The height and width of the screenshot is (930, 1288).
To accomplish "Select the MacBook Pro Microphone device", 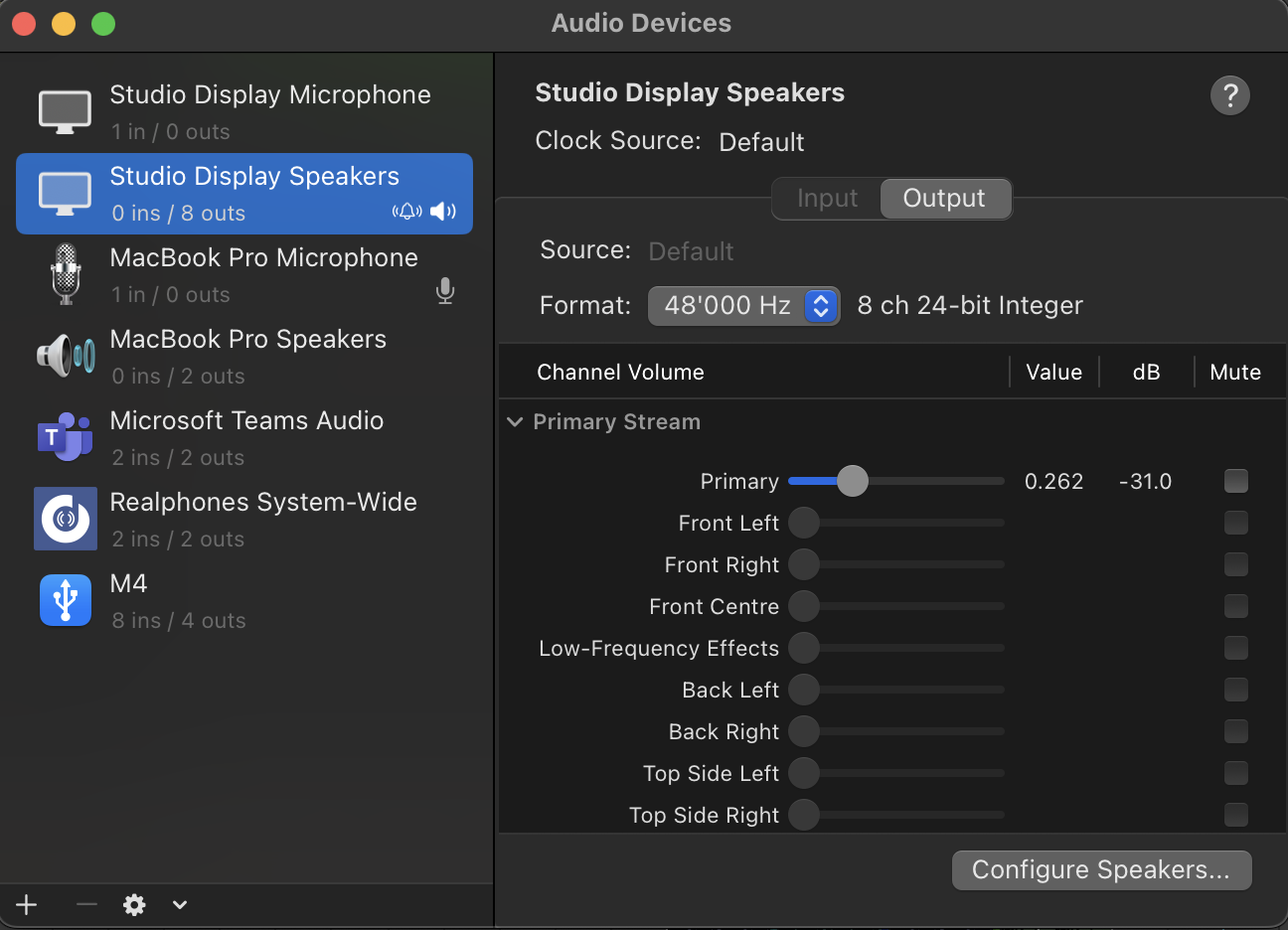I will (x=244, y=275).
